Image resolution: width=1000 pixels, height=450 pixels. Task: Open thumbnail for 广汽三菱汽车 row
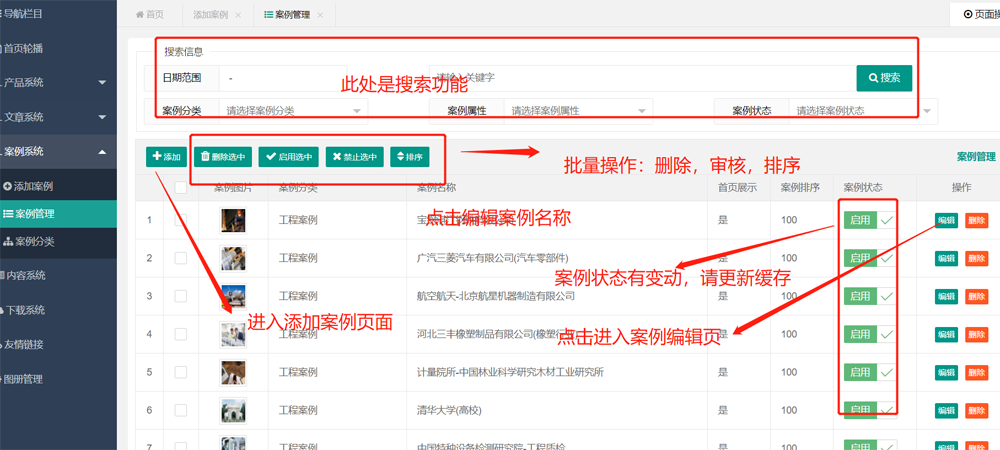(233, 259)
